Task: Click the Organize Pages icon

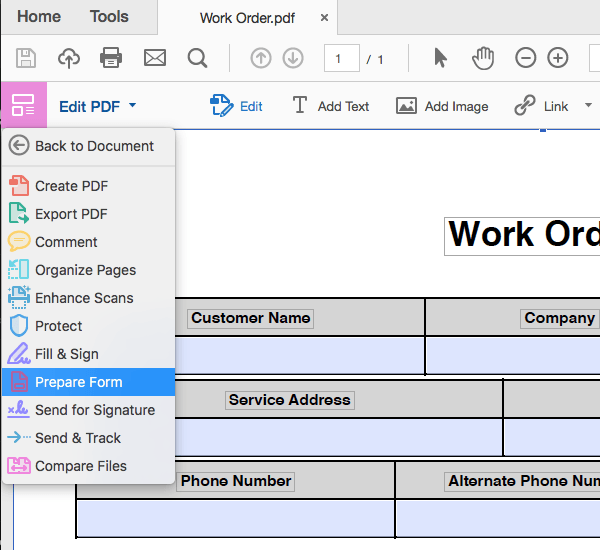Action: (x=18, y=269)
